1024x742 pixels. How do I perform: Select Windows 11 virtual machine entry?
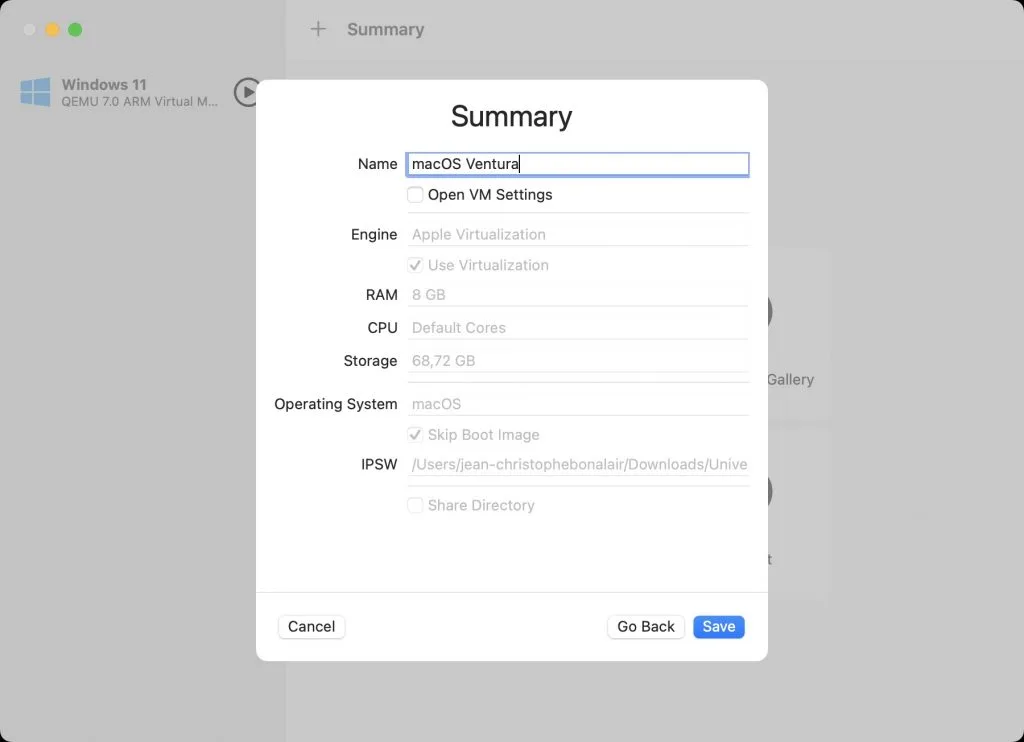pyautogui.click(x=140, y=92)
